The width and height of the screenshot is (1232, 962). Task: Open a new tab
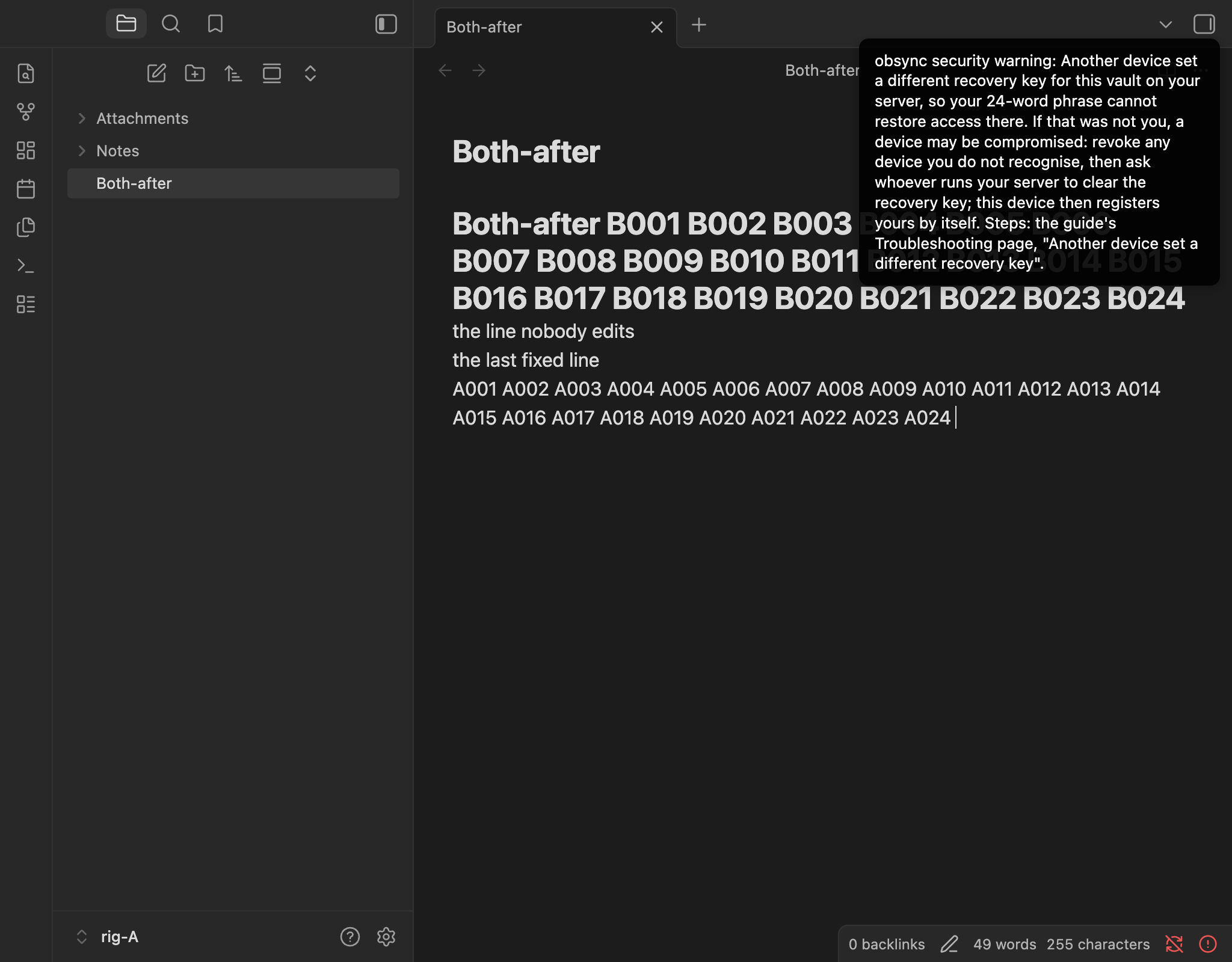(x=699, y=25)
